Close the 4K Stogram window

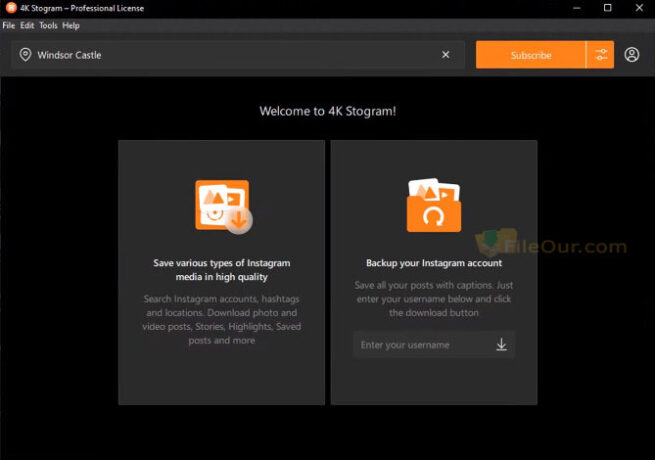[637, 8]
